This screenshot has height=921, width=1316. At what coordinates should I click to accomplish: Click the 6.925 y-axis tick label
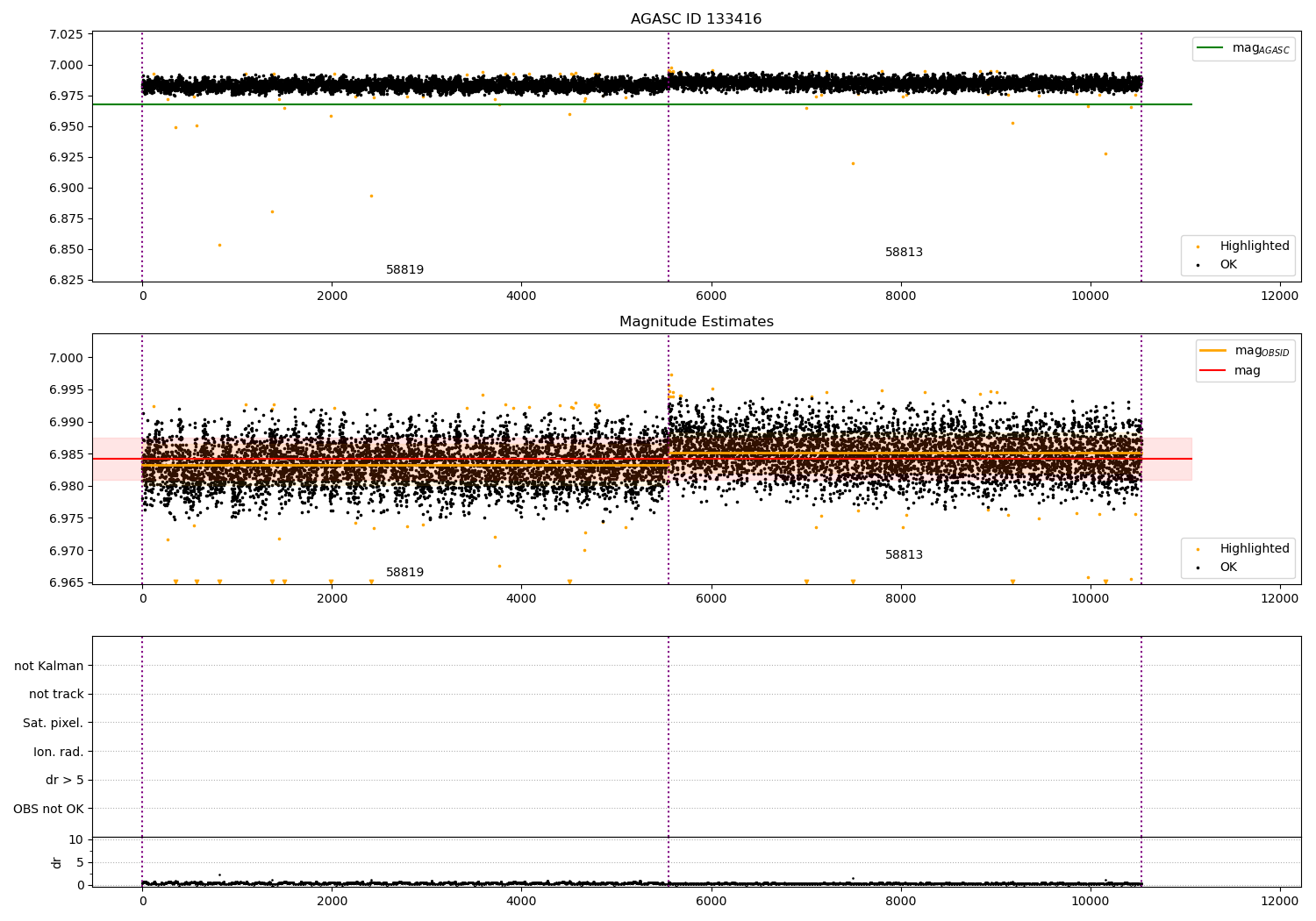coord(66,157)
